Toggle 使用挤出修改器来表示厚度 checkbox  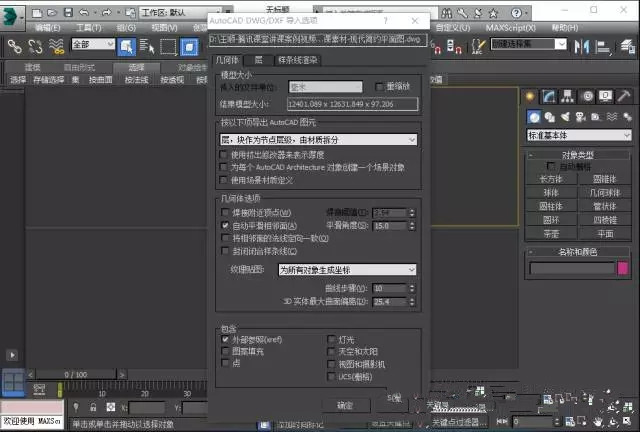click(223, 155)
